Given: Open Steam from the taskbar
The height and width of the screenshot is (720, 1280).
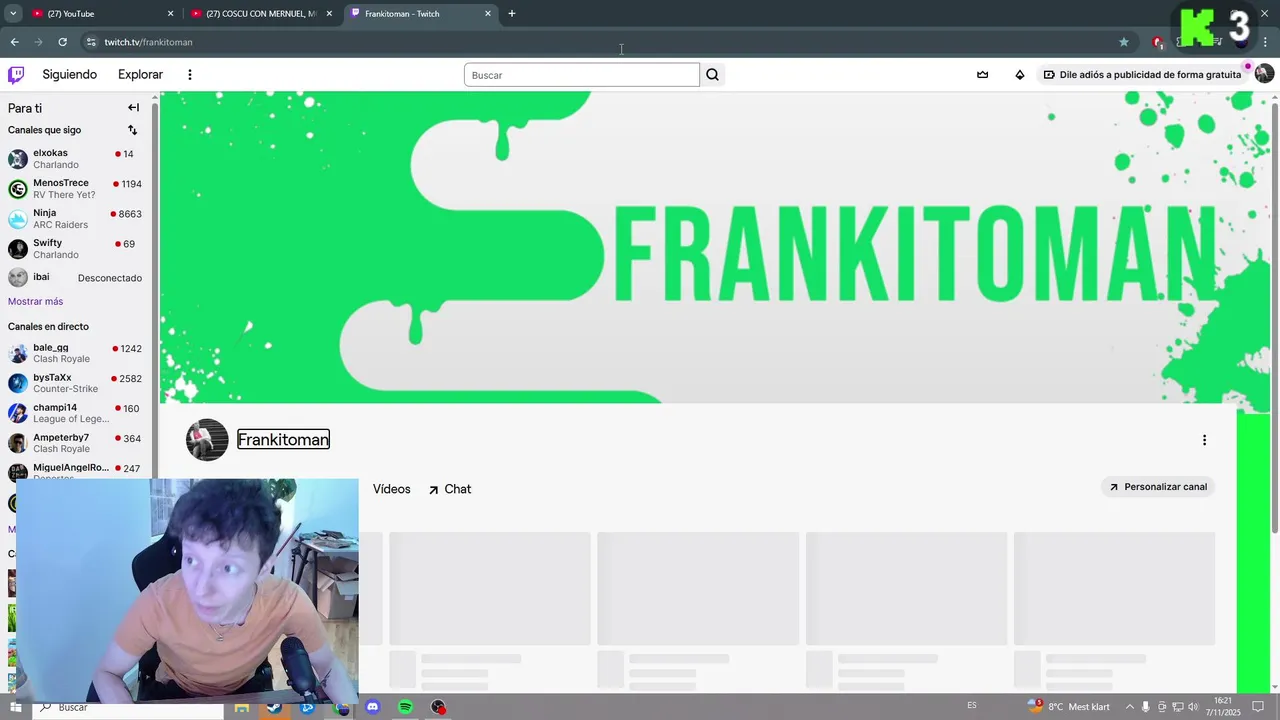Looking at the screenshot, I should 274,707.
